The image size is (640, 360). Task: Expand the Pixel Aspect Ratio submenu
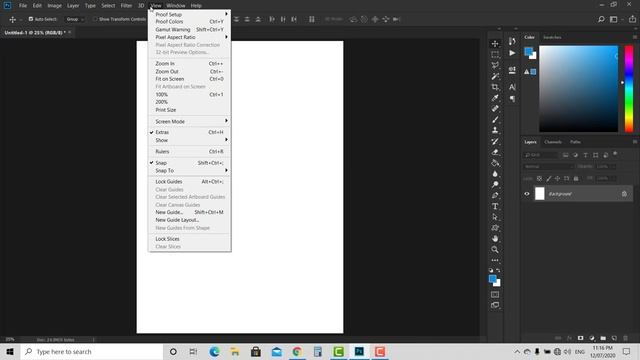189,37
